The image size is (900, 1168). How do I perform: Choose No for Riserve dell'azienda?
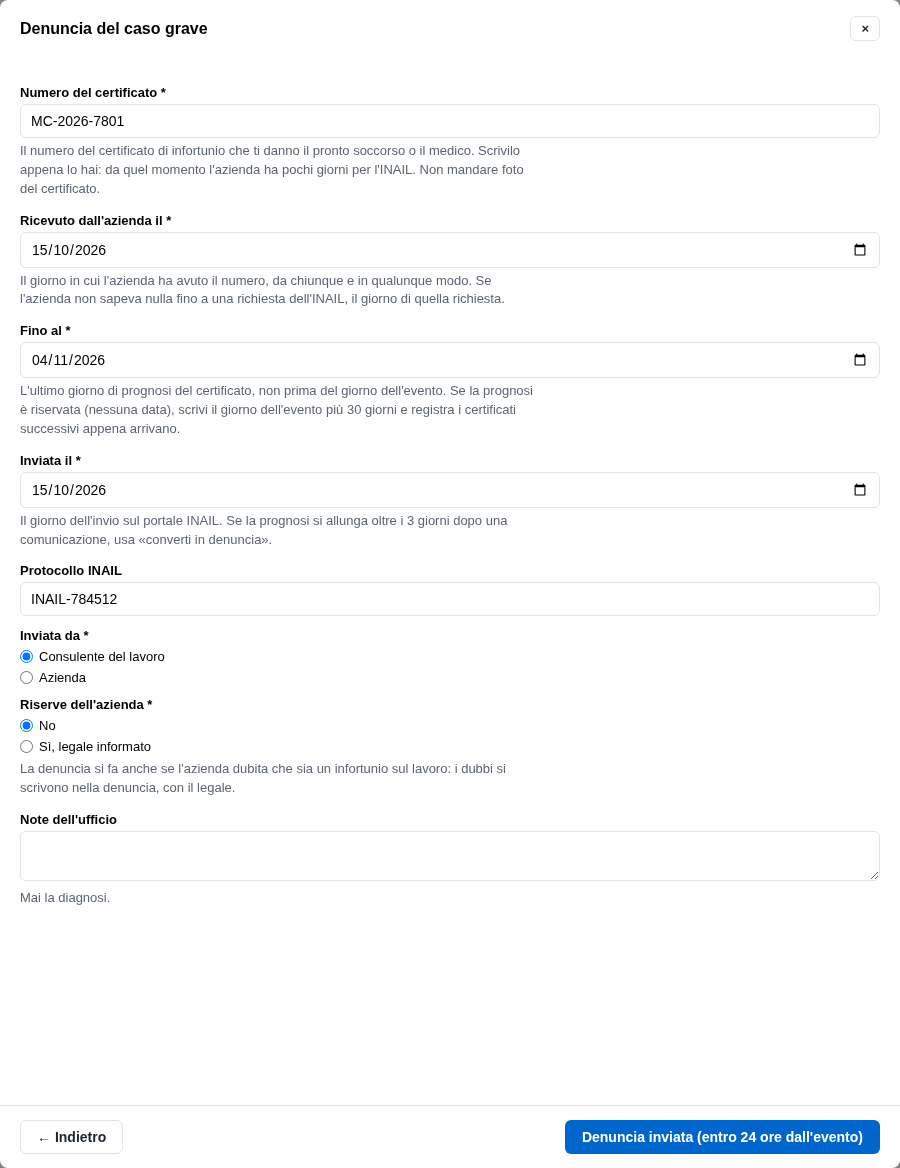[27, 726]
